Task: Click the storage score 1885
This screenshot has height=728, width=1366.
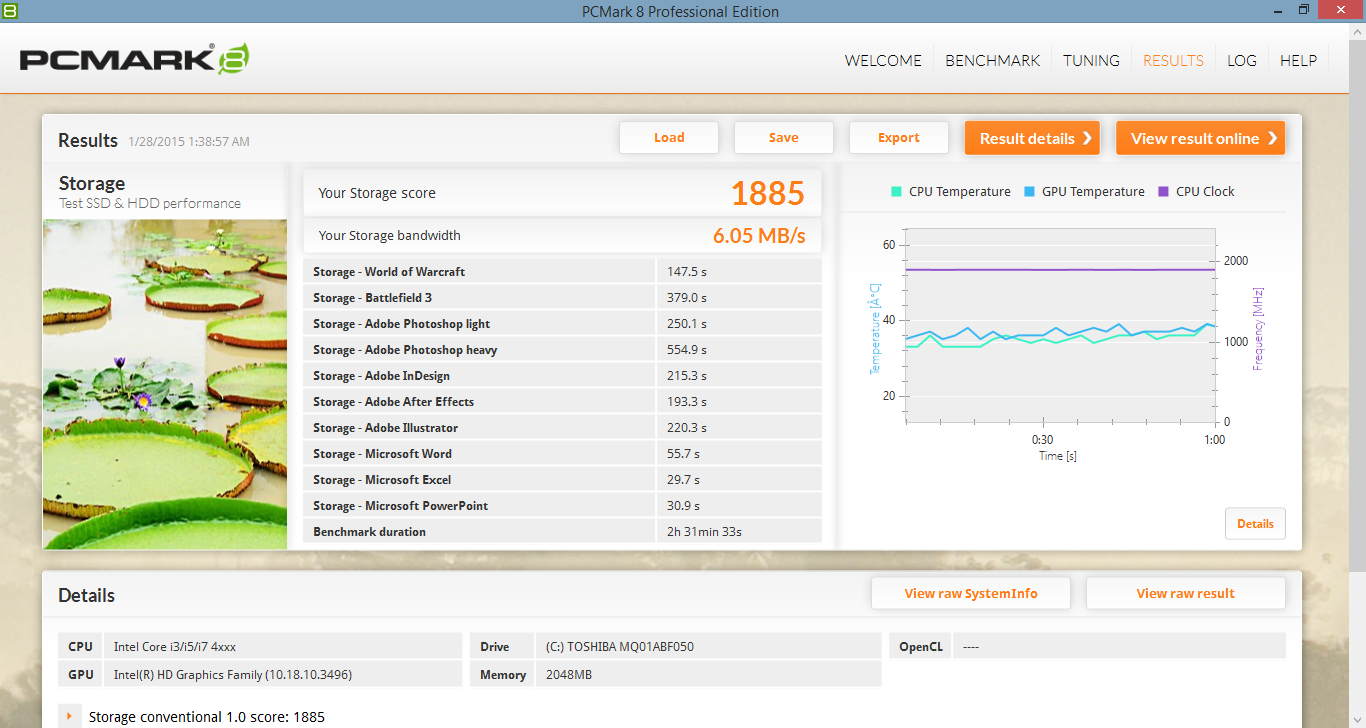Action: (768, 193)
